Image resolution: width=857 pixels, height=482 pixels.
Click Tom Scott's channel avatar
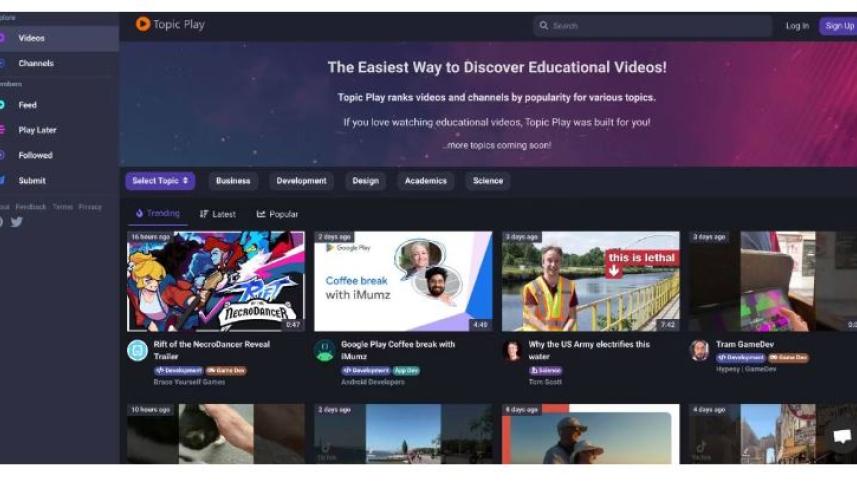(512, 350)
